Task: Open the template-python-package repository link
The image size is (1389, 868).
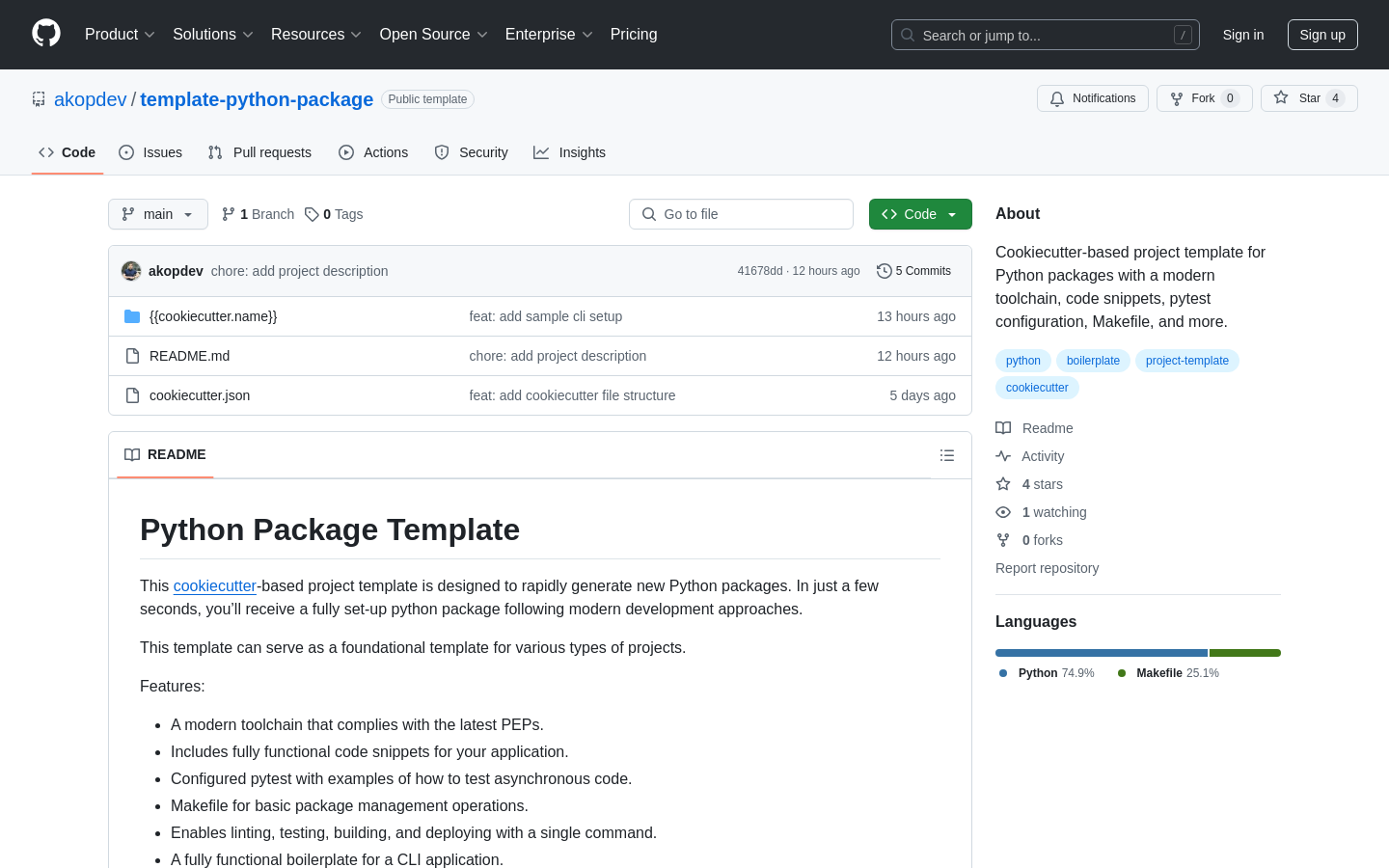Action: [x=257, y=99]
